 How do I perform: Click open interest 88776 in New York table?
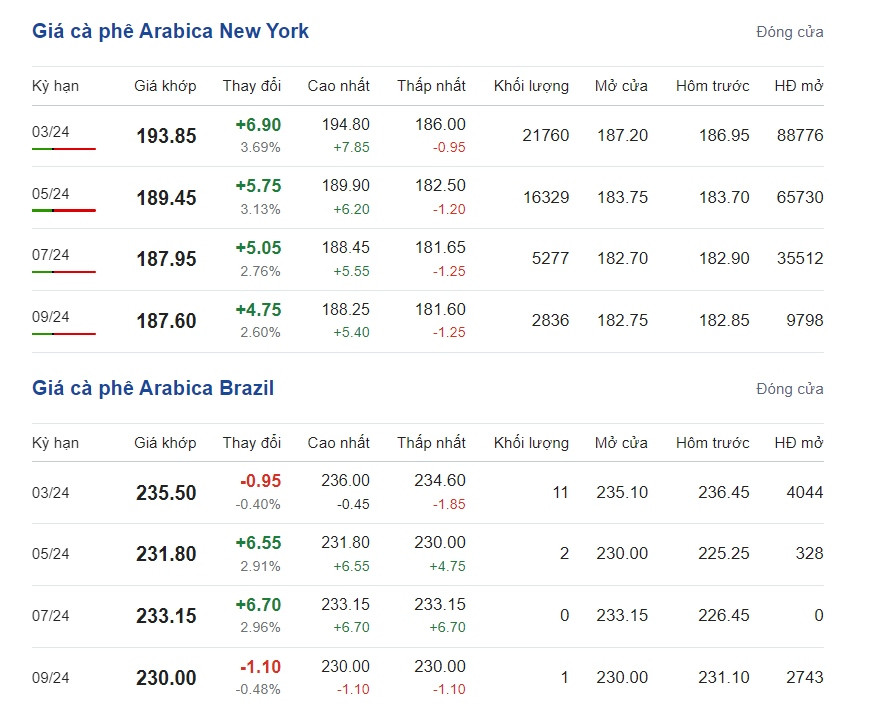(x=799, y=135)
